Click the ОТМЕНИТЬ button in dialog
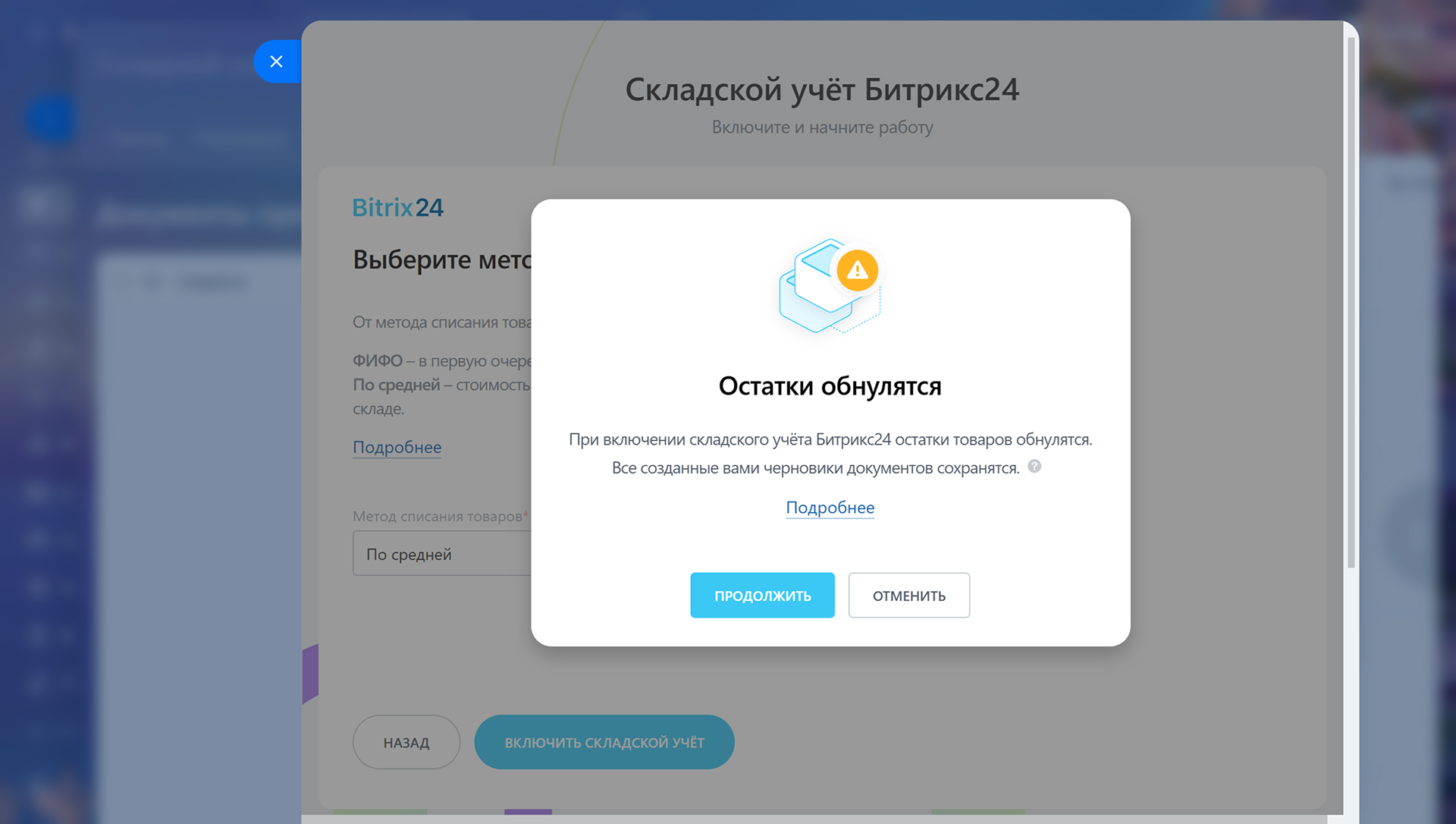The width and height of the screenshot is (1456, 824). coord(908,595)
